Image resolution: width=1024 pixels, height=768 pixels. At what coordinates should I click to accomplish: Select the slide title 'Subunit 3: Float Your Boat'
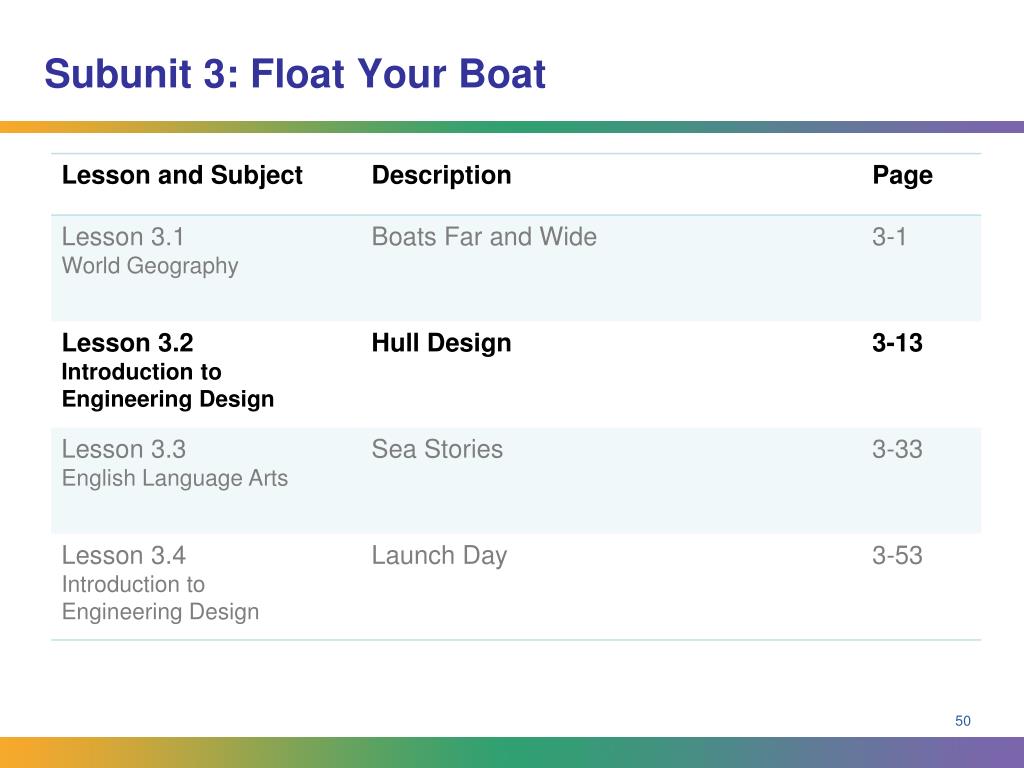pos(295,73)
